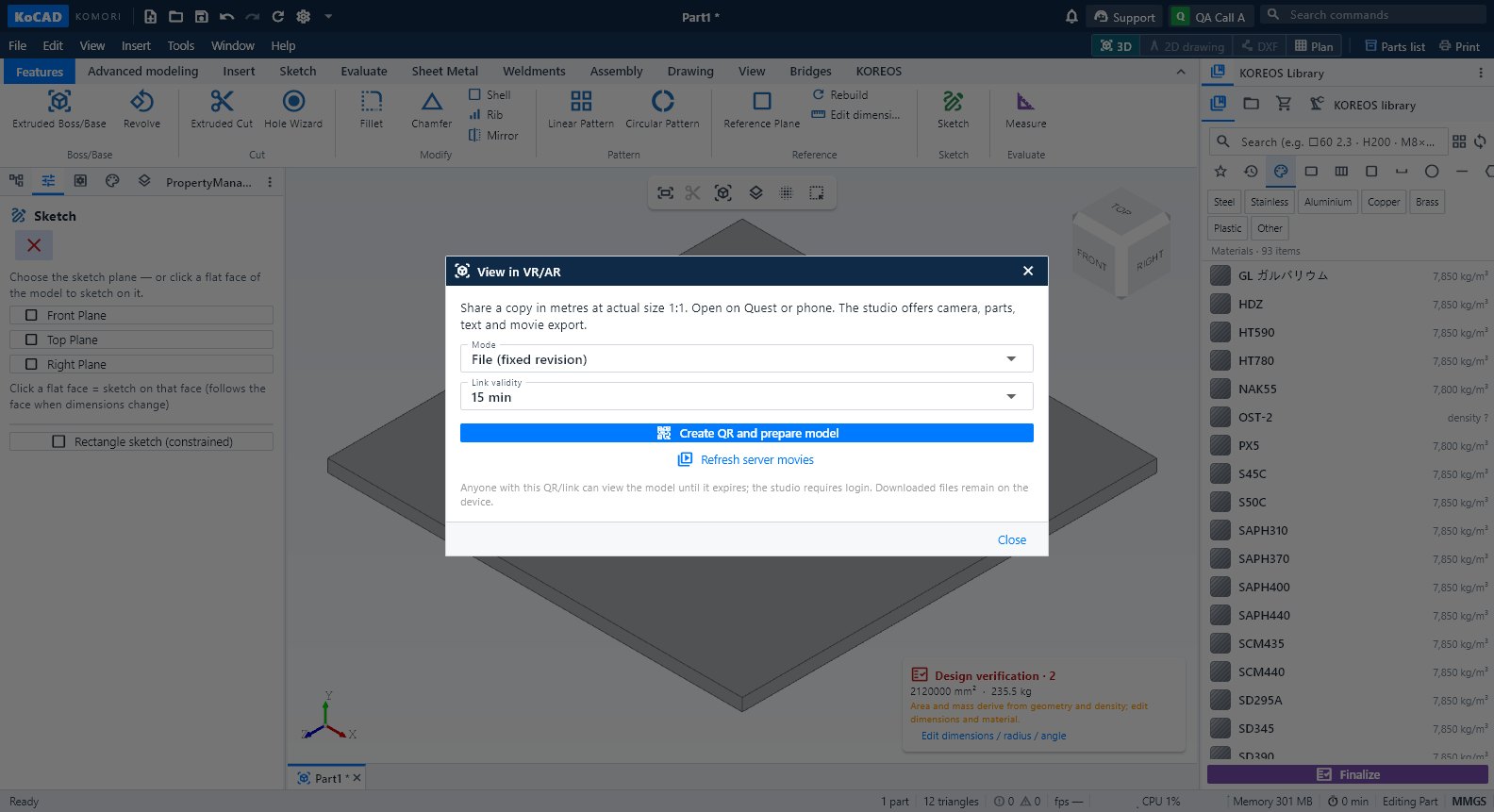Viewport: 1494px width, 812px height.
Task: Check the Top Plane checkbox
Action: tap(31, 340)
